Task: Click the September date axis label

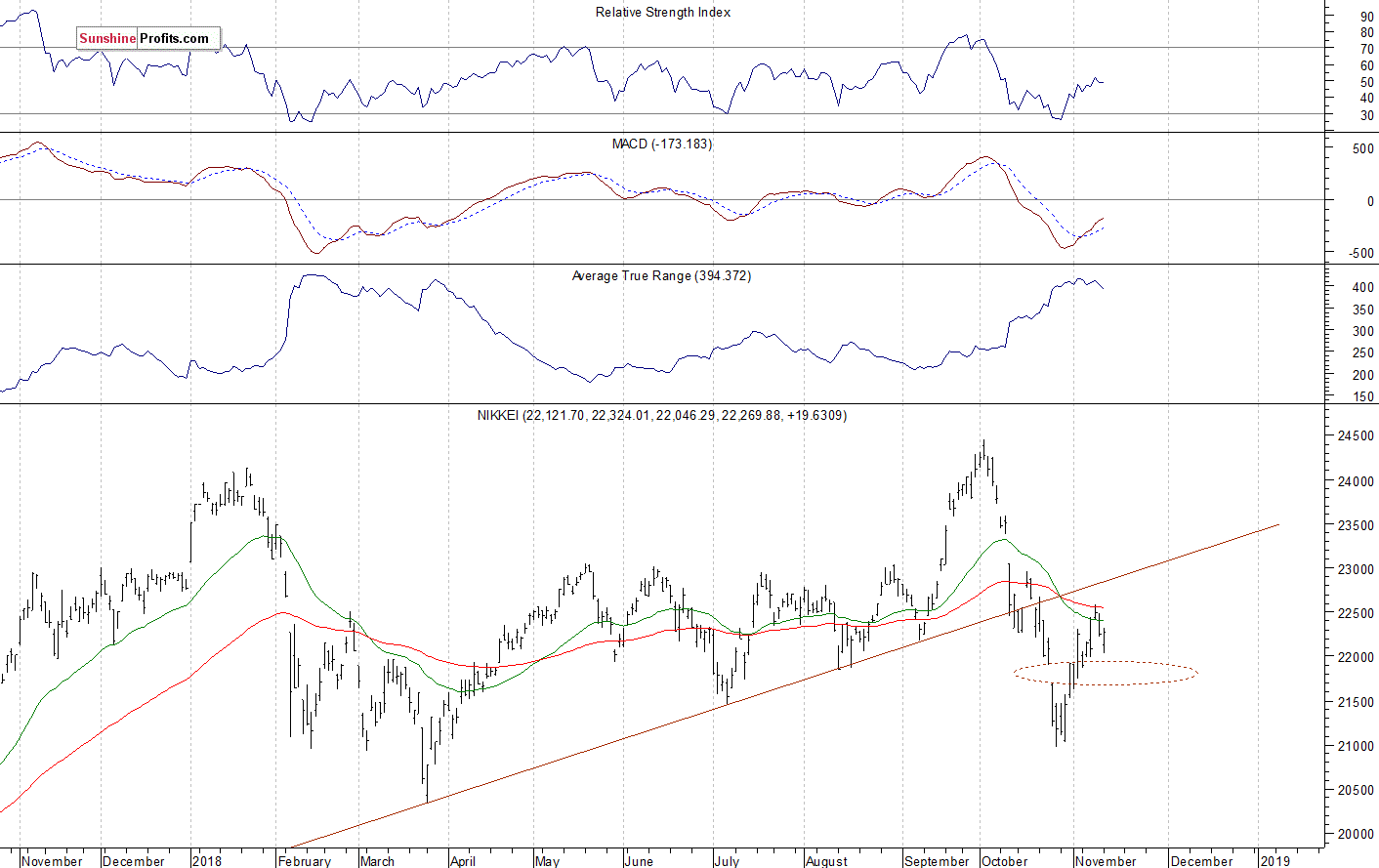Action: (938, 861)
